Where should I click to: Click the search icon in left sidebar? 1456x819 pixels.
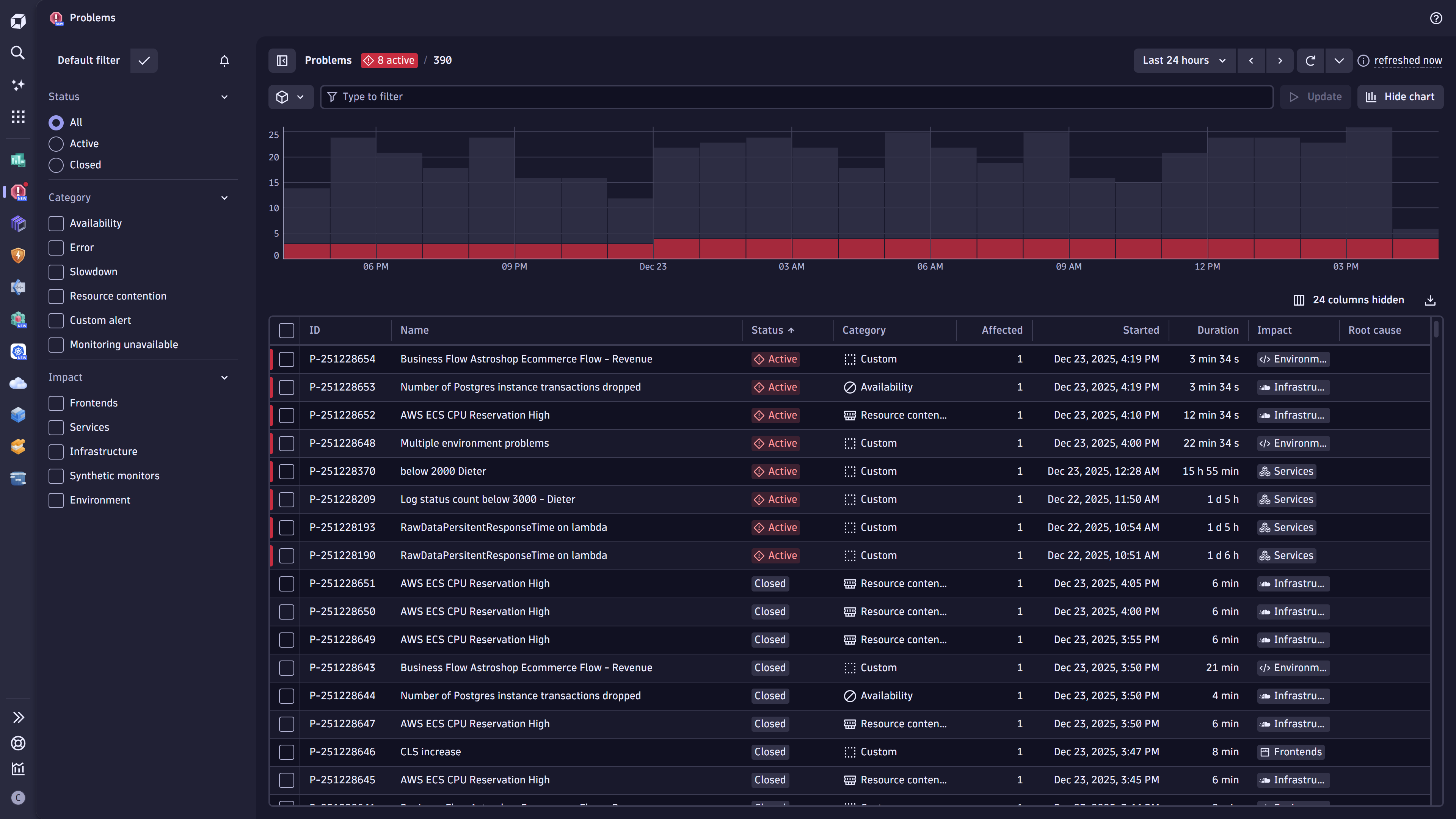pyautogui.click(x=18, y=53)
